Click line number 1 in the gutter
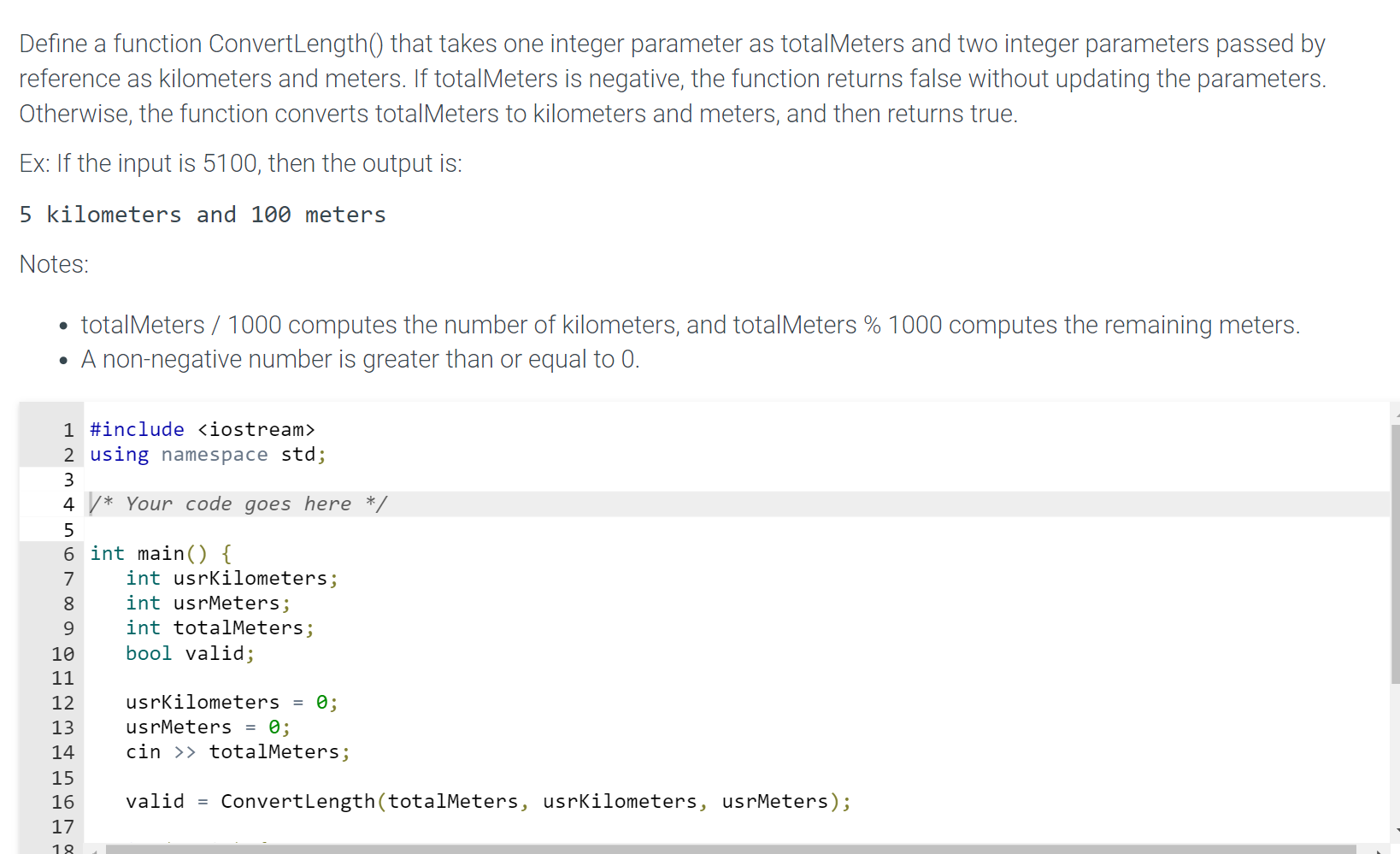 68,429
